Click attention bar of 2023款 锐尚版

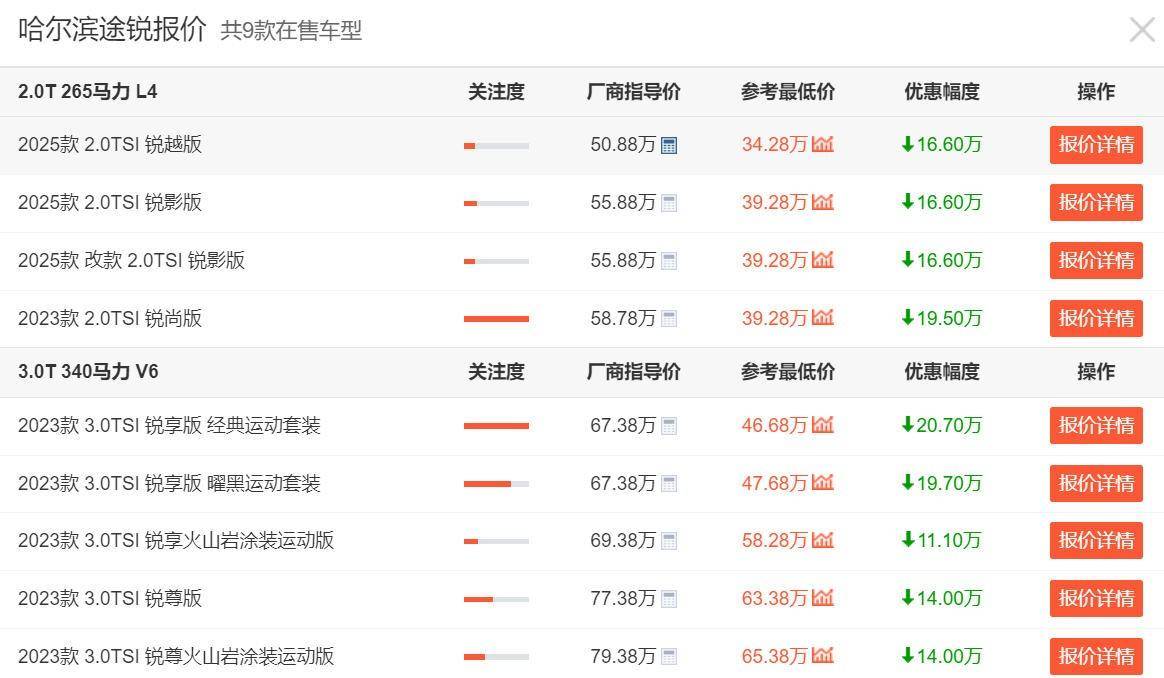click(x=496, y=319)
